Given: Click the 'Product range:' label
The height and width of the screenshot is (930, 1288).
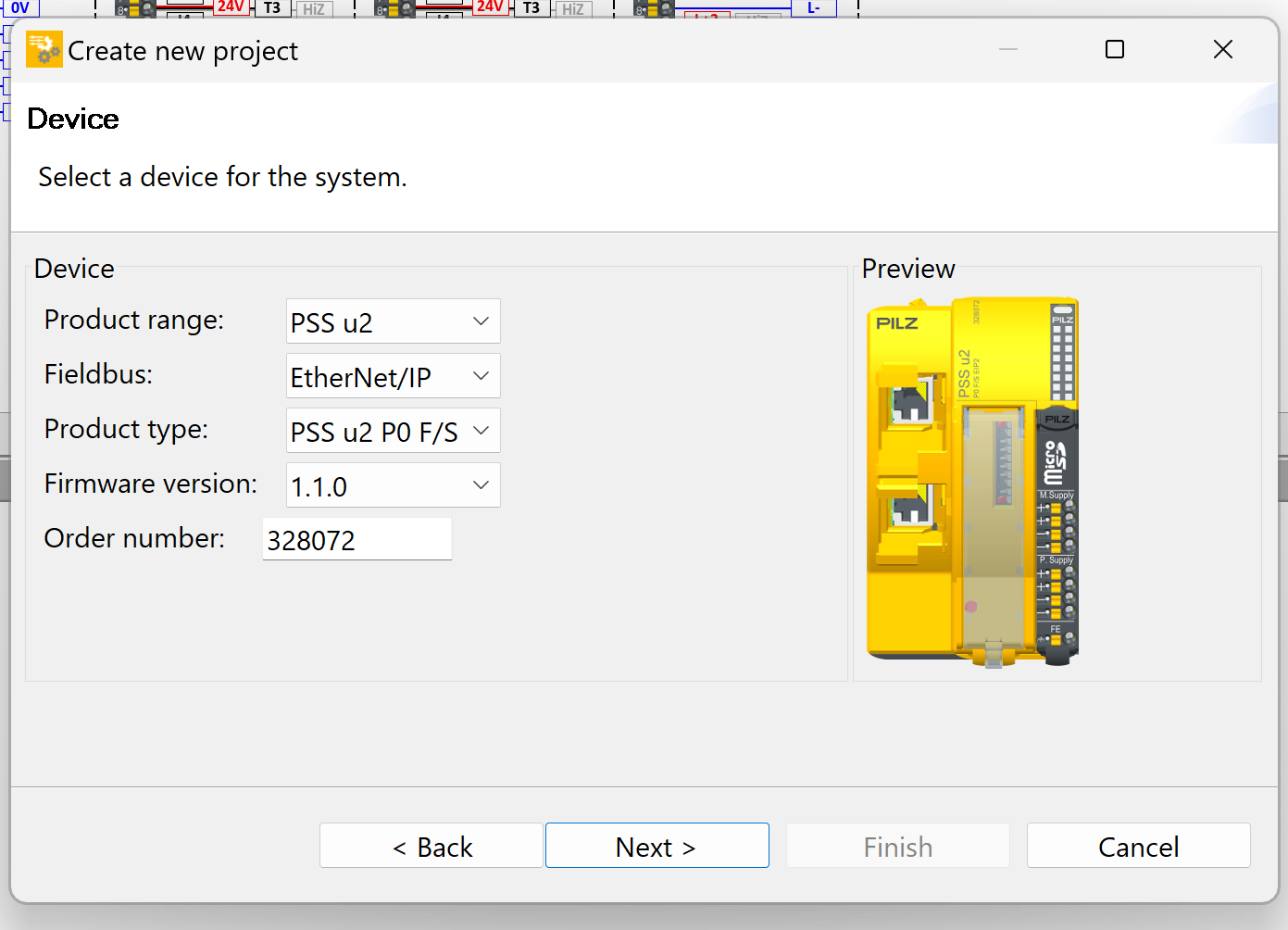Looking at the screenshot, I should pyautogui.click(x=134, y=320).
